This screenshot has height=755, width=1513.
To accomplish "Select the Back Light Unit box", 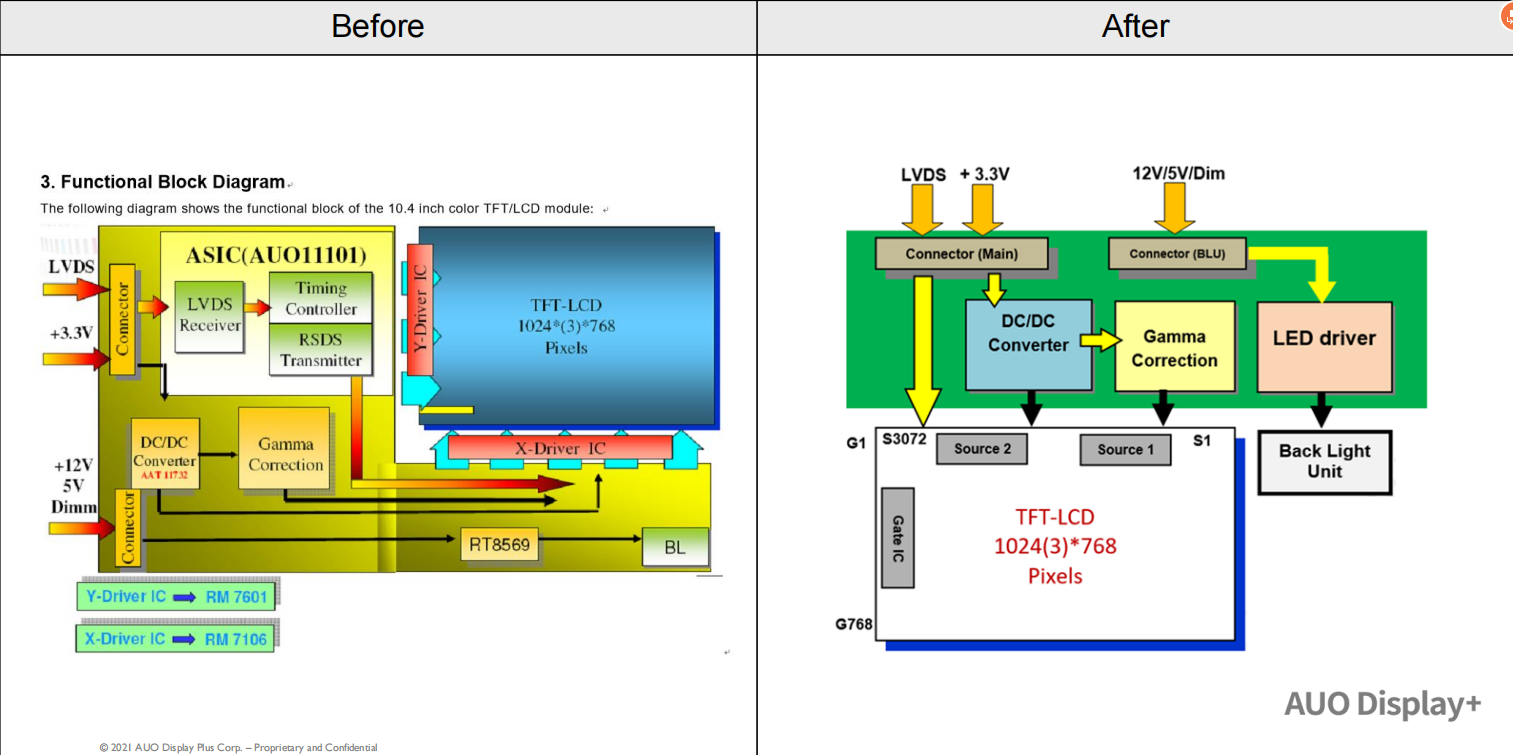I will [x=1324, y=461].
